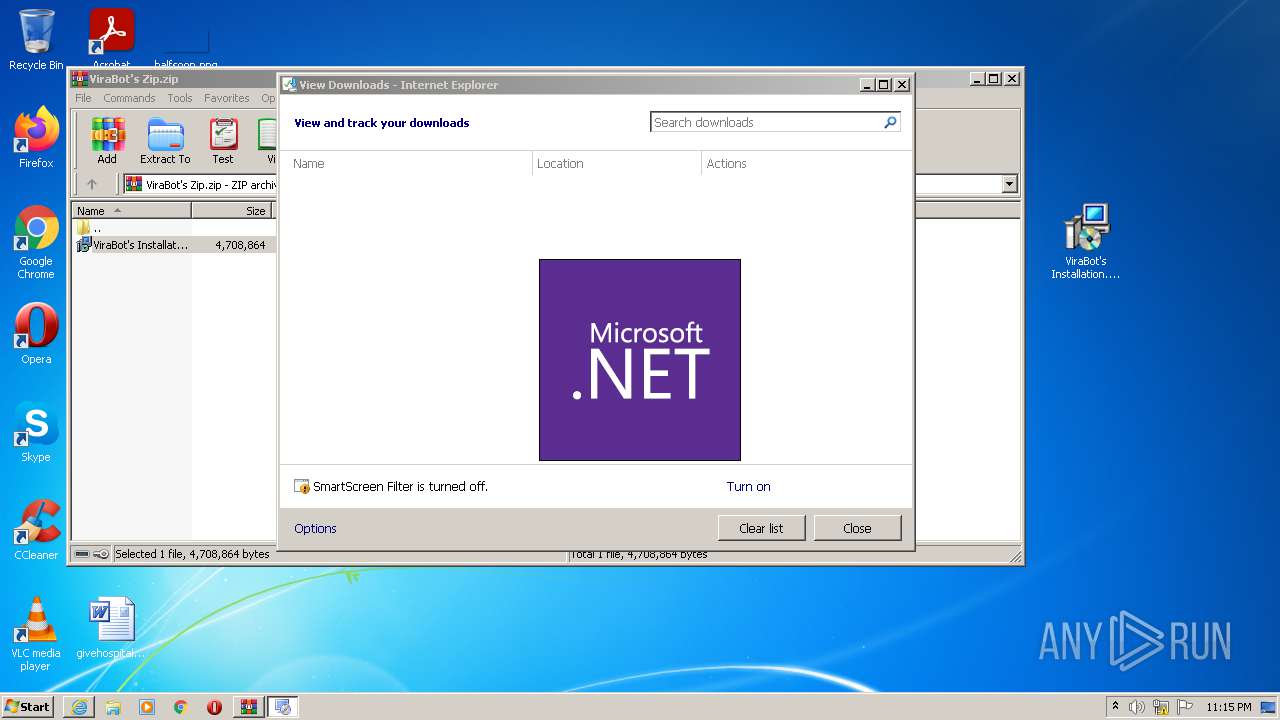Image resolution: width=1280 pixels, height=720 pixels.
Task: Open the Tools menu in WinRAR
Action: point(180,98)
